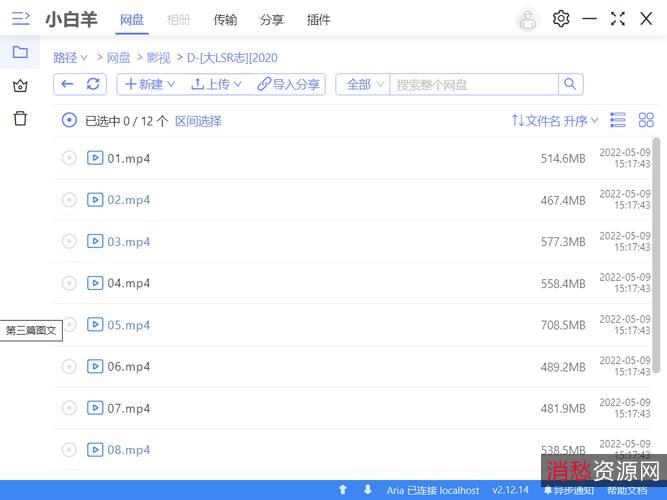The image size is (667, 500).
Task: Click the D-[大LSR志][2020 breadcrumb folder
Action: click(232, 57)
